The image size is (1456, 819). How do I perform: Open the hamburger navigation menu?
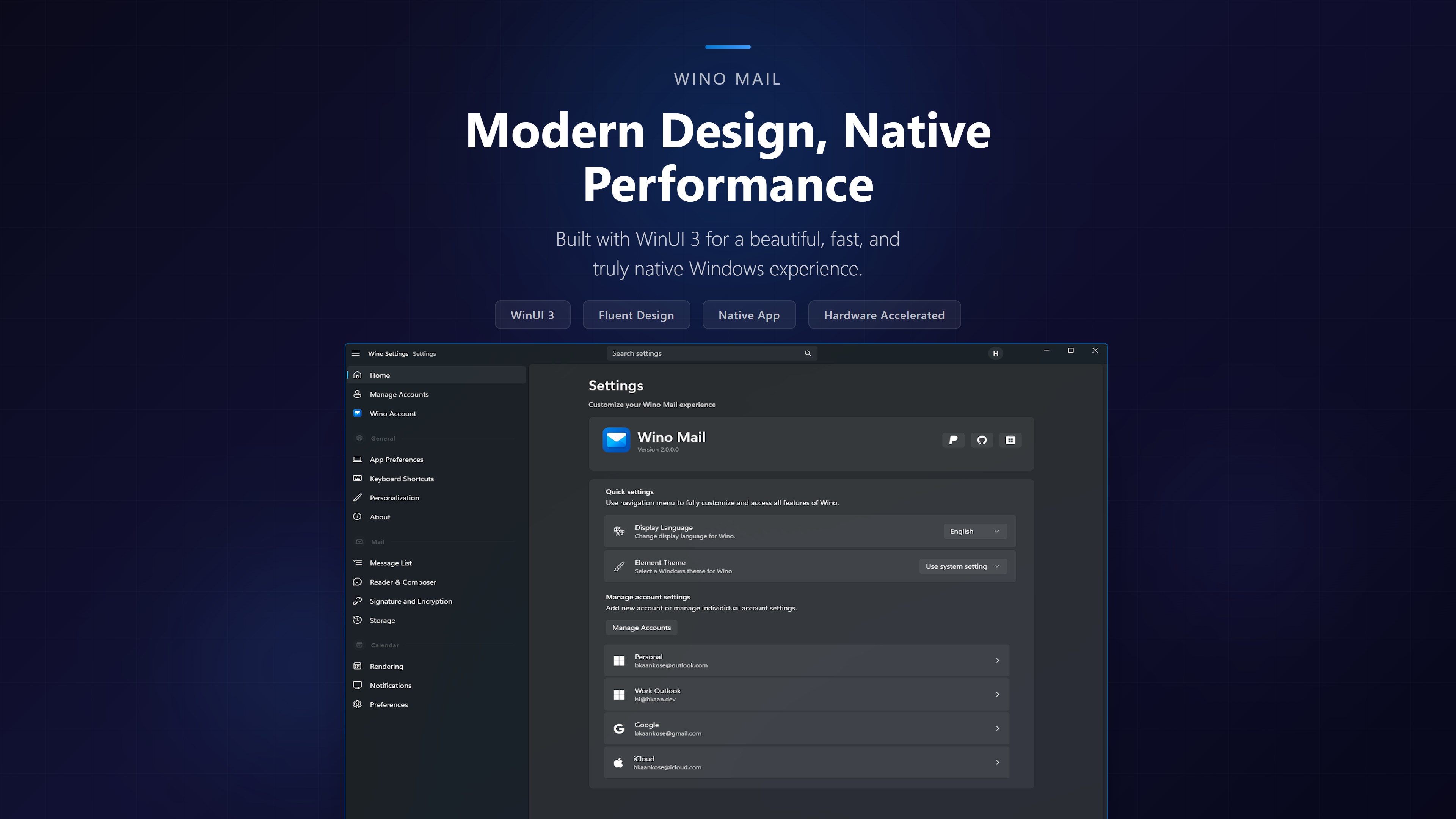356,353
